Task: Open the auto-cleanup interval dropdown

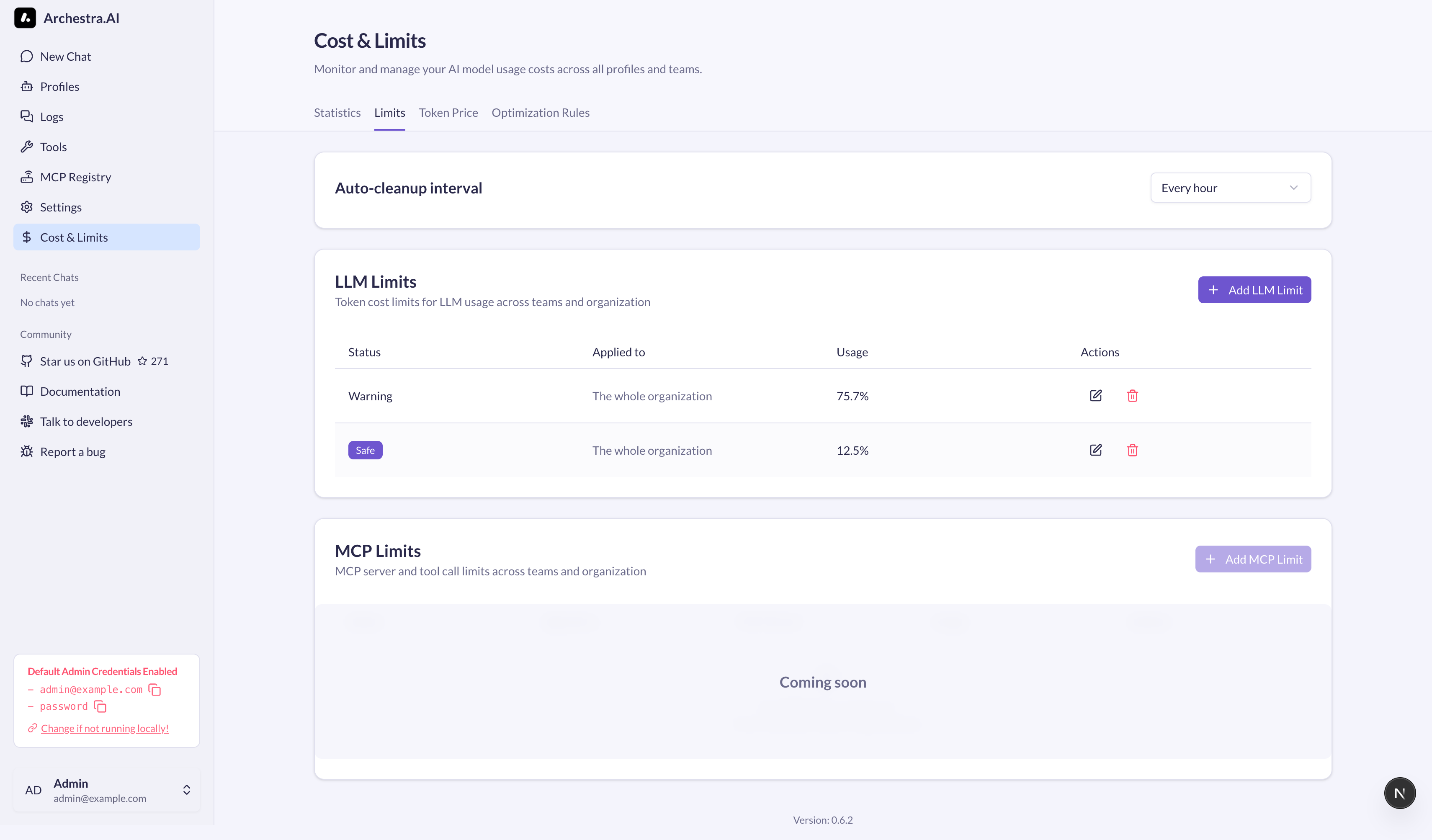Action: (x=1230, y=188)
